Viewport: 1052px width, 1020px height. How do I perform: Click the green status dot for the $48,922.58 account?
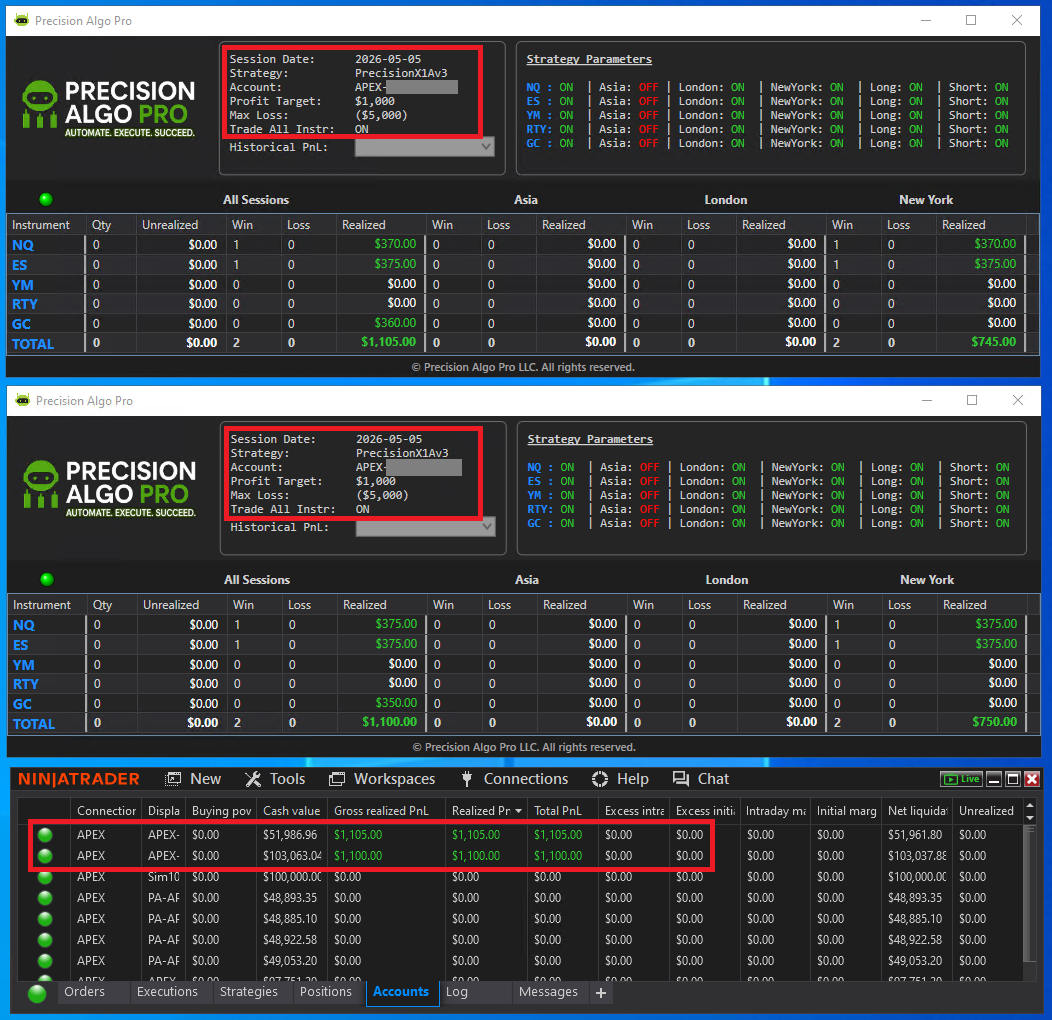pyautogui.click(x=45, y=939)
